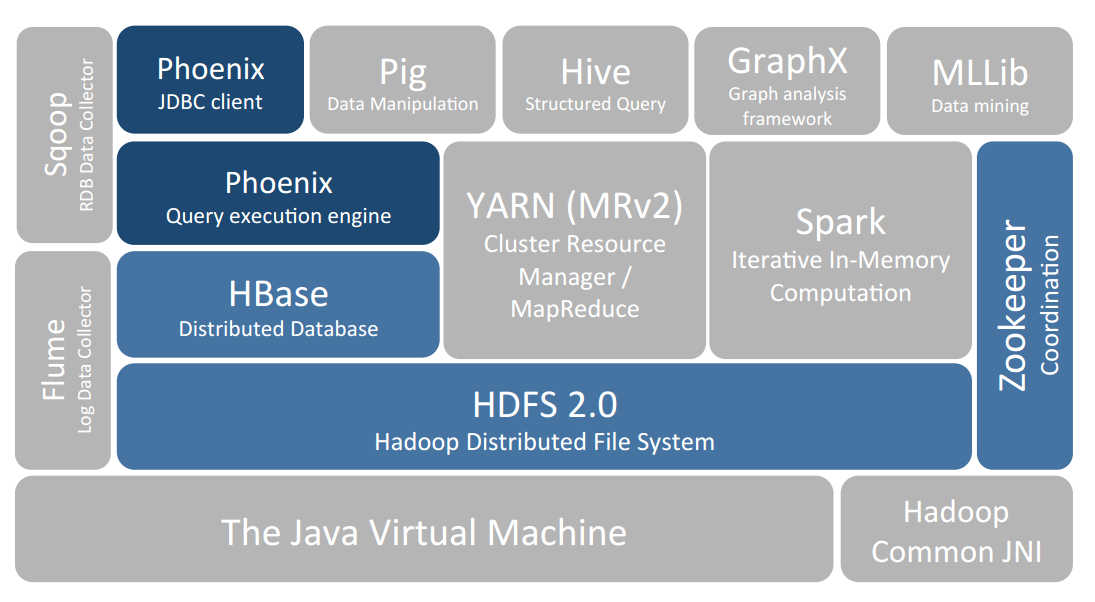Image resolution: width=1095 pixels, height=602 pixels.
Task: Select the Flume Log Data Collector block
Action: click(63, 360)
